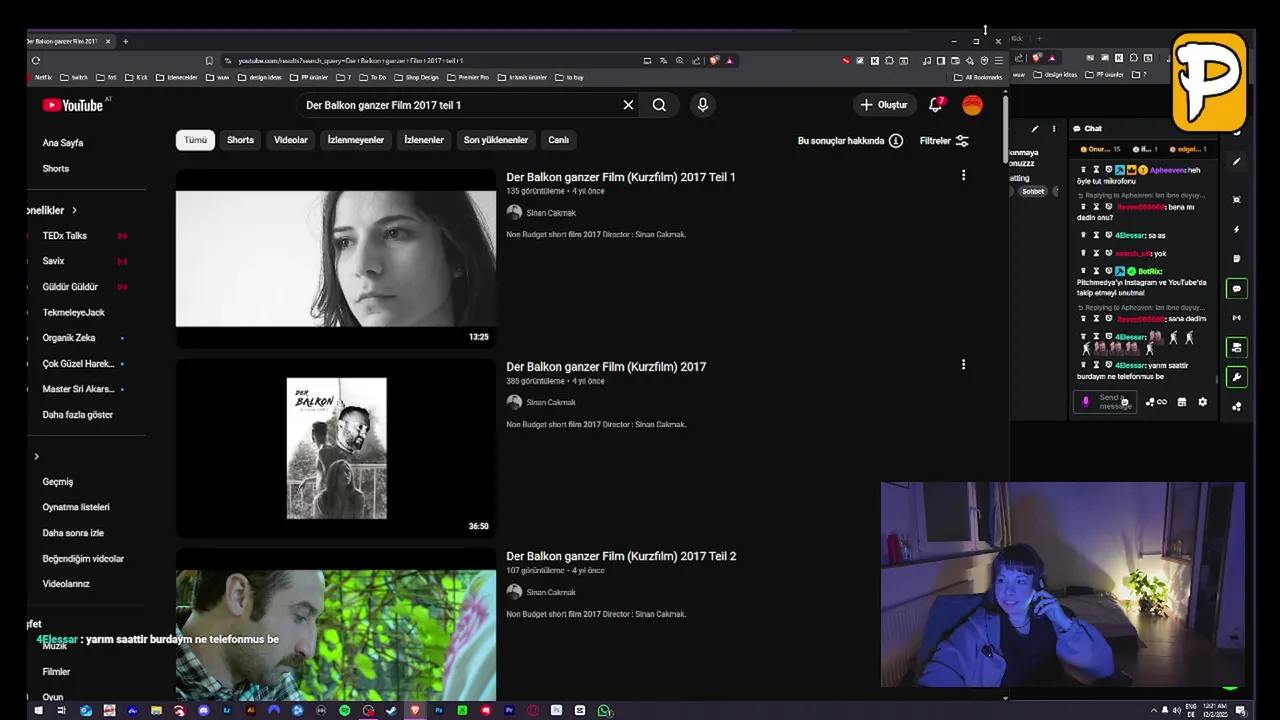Open options menu for 'Kurzfilm 2017 Teil 1' result
The image size is (1280, 720).
pyautogui.click(x=963, y=175)
